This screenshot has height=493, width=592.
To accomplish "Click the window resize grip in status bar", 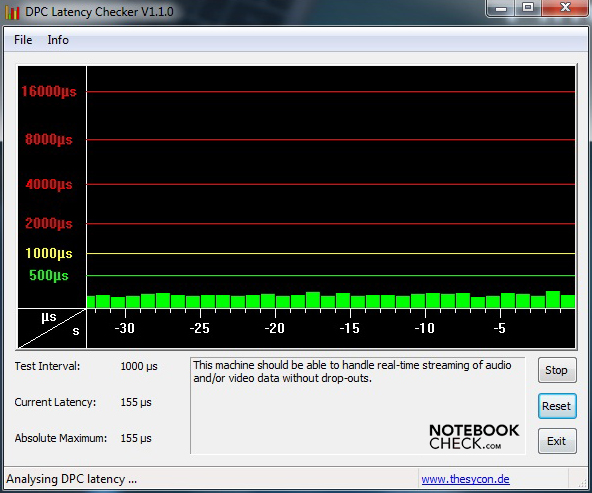I will (583, 483).
